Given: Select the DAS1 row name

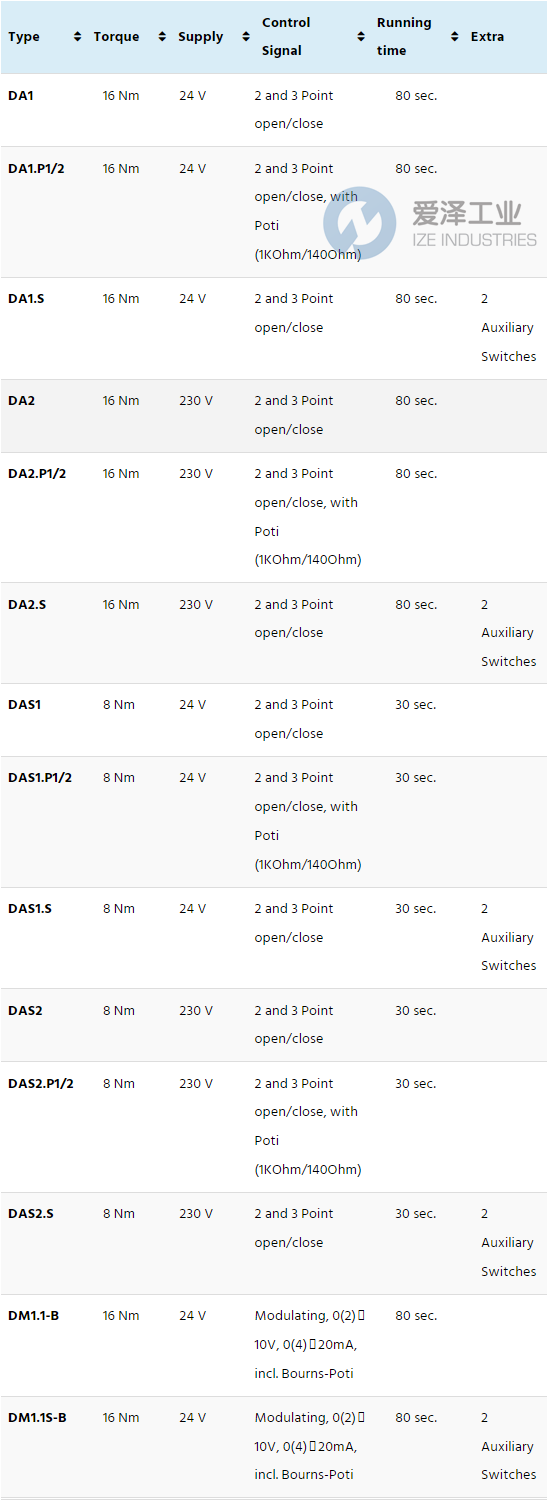Looking at the screenshot, I should (25, 705).
